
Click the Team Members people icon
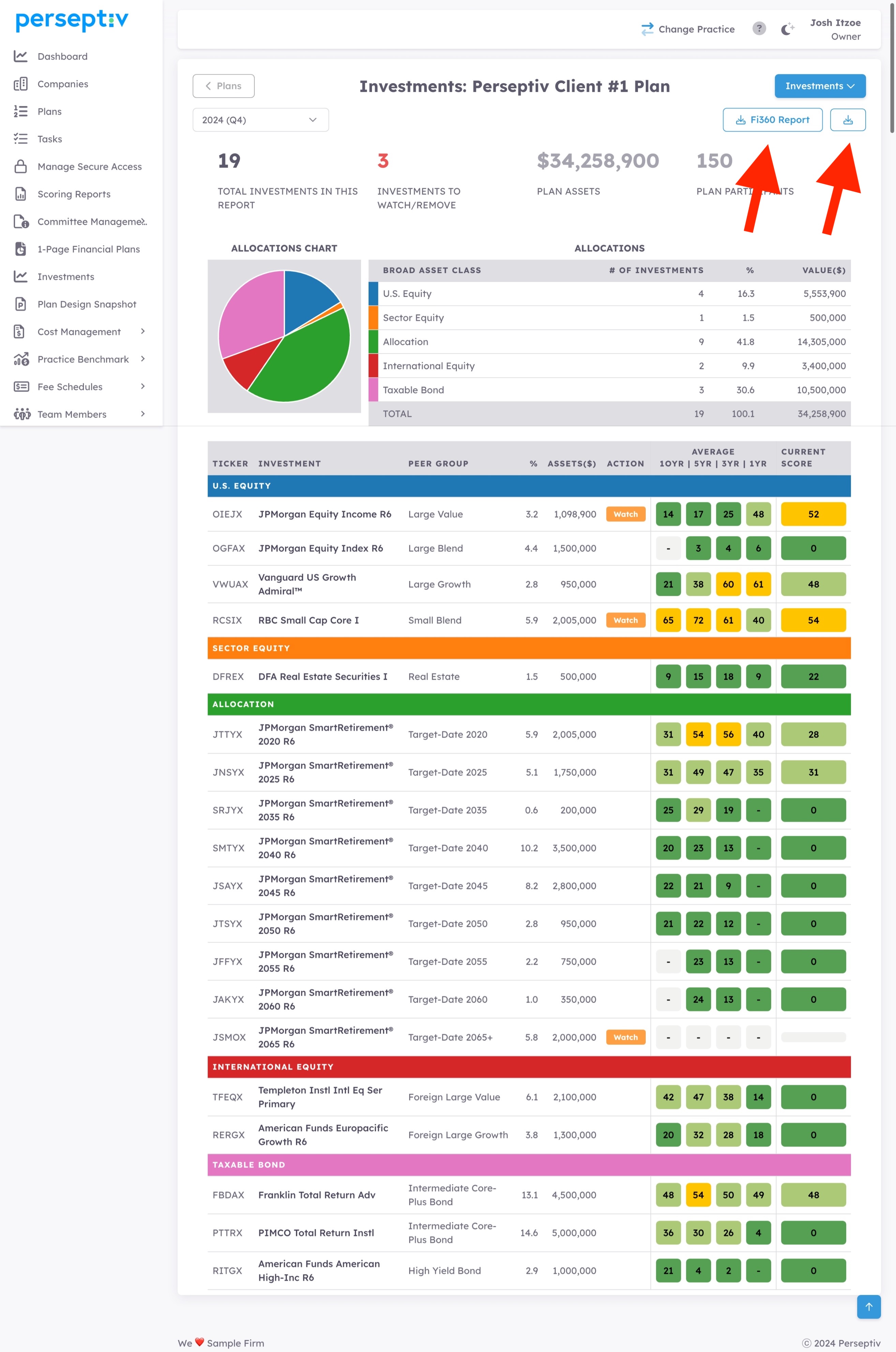[x=22, y=414]
